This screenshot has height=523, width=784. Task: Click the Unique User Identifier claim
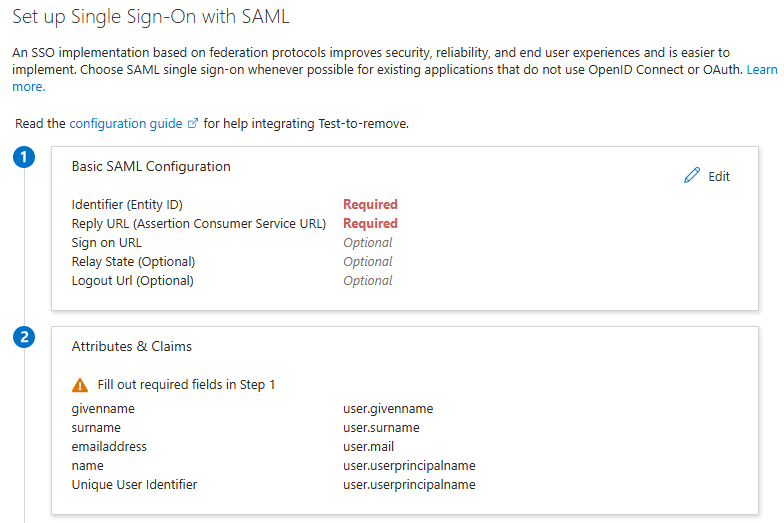[134, 485]
